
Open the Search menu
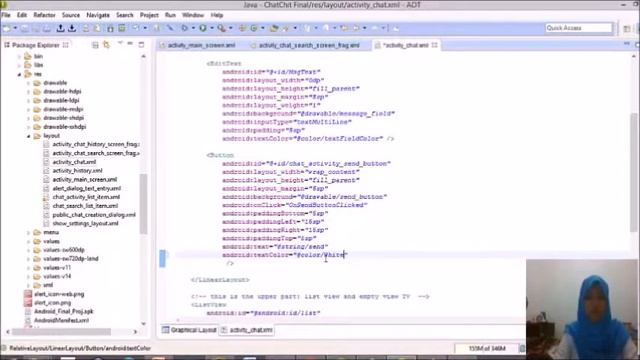tap(125, 15)
